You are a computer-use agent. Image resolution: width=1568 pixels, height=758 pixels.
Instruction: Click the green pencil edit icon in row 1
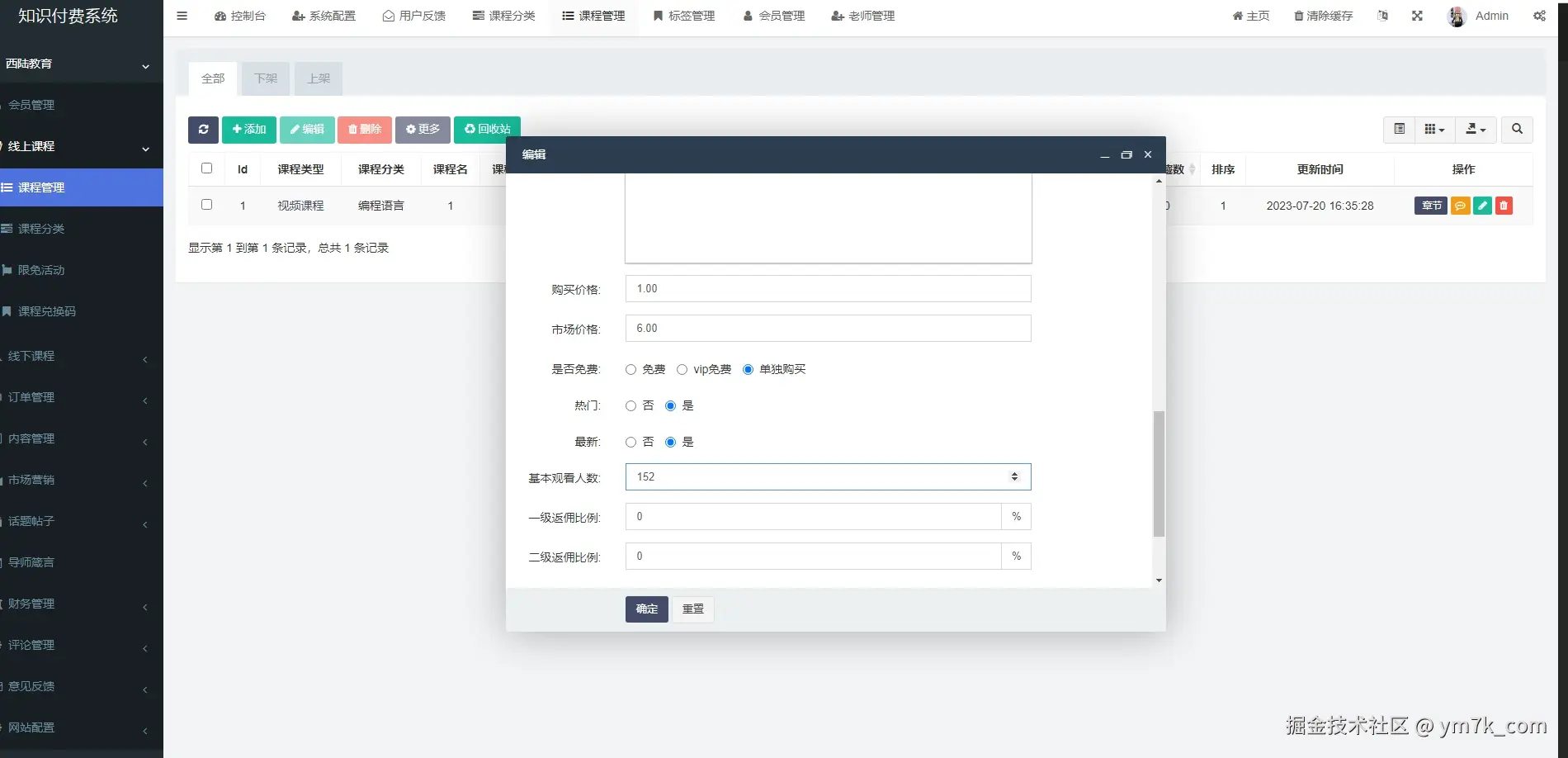1482,206
